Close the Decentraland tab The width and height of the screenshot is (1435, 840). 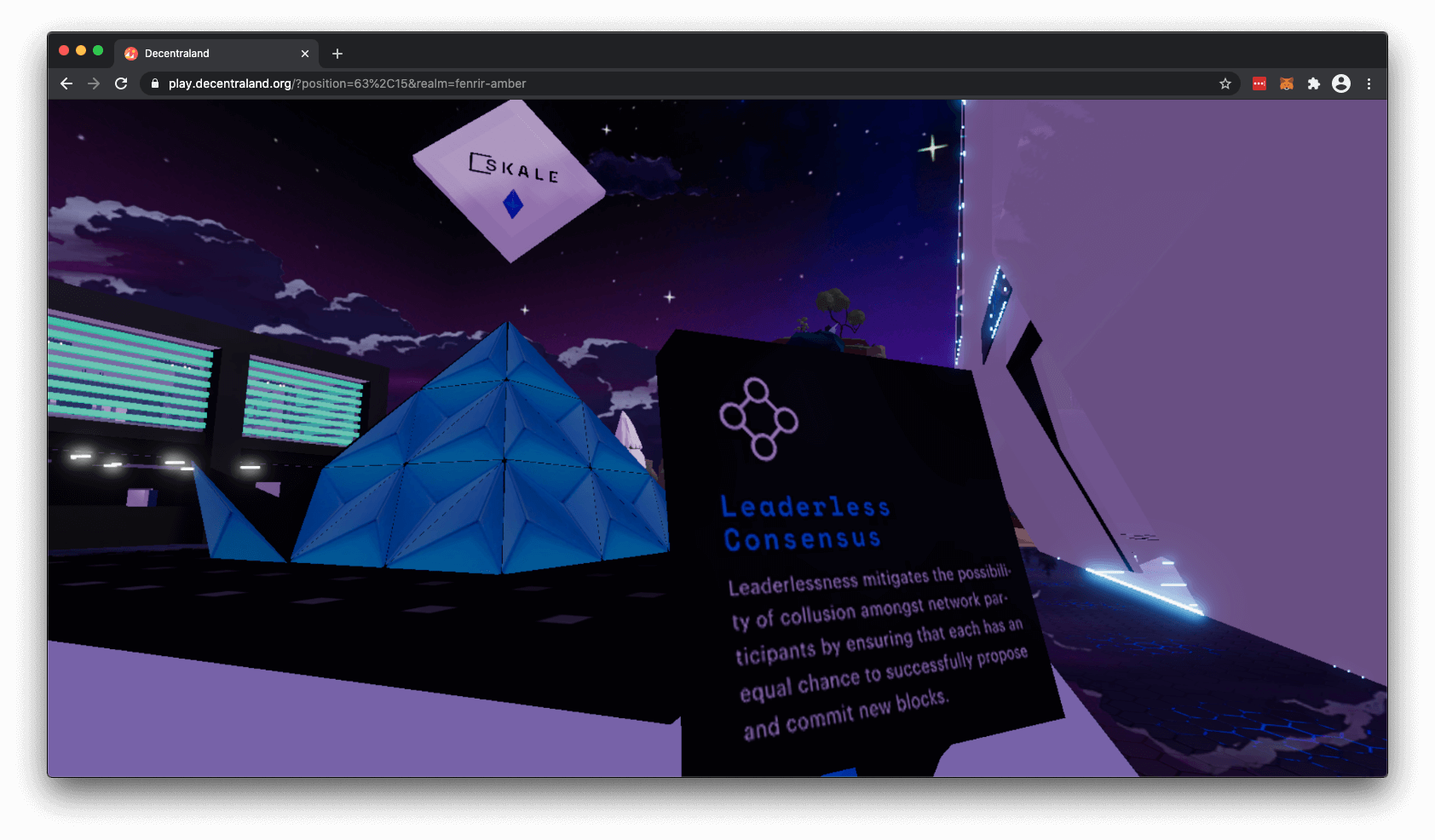point(305,54)
